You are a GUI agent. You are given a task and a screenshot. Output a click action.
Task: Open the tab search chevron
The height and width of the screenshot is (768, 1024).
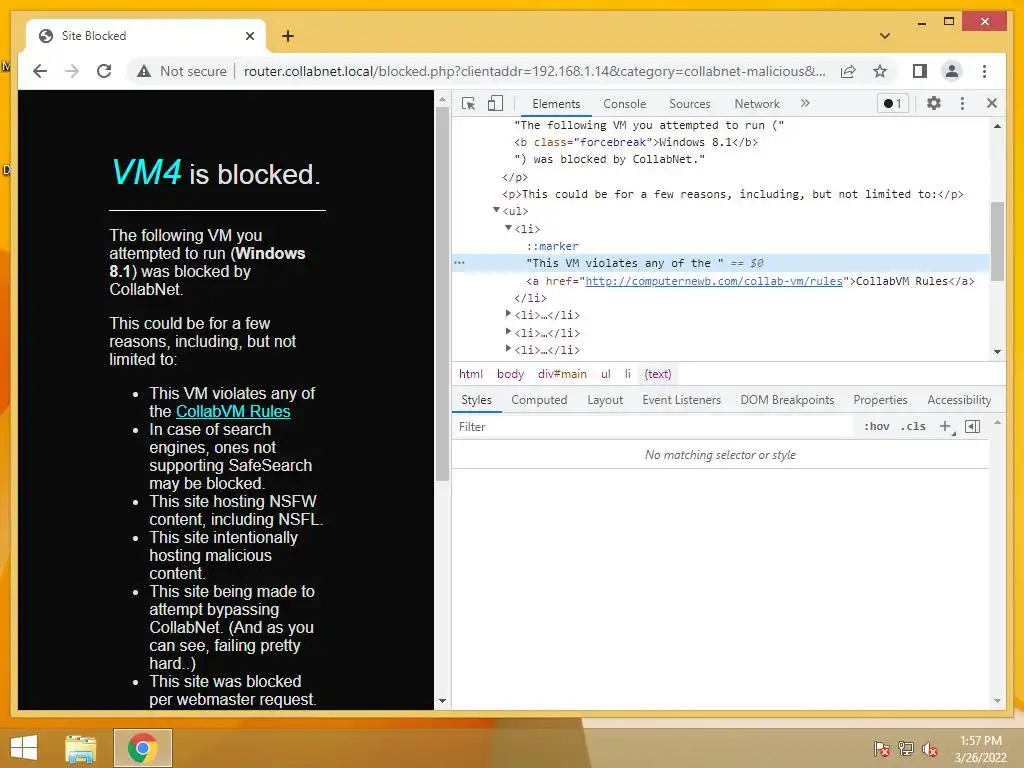click(885, 36)
